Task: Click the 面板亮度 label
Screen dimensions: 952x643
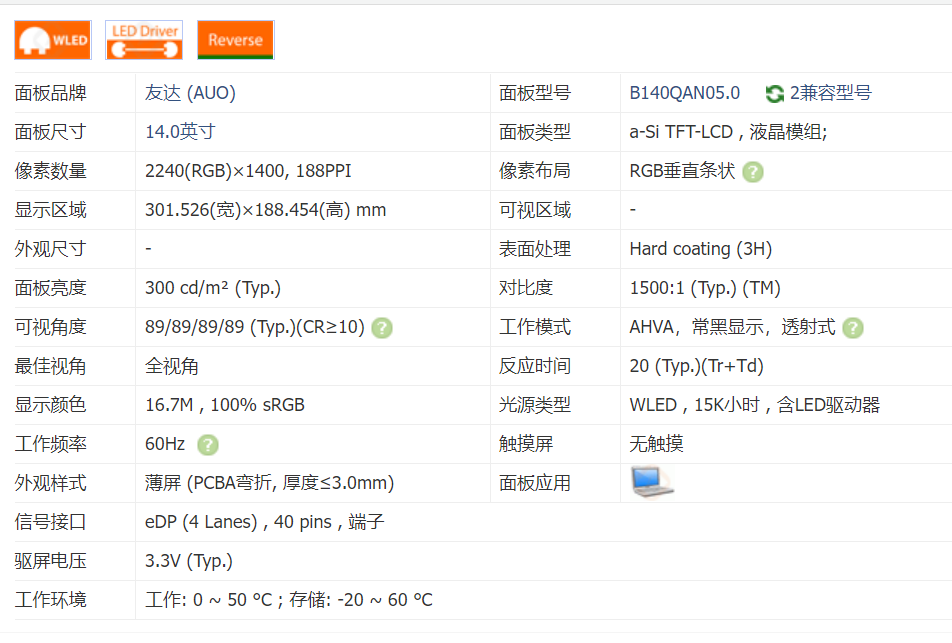Action: click(50, 288)
